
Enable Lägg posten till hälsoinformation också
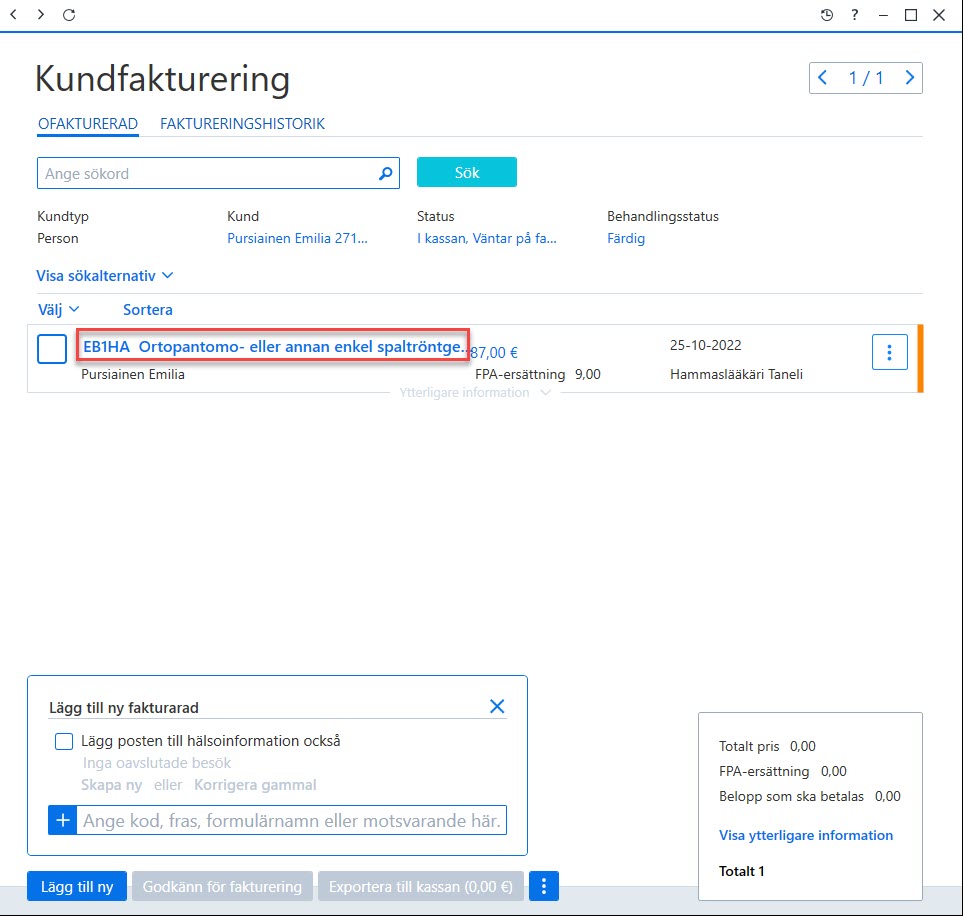pyautogui.click(x=64, y=741)
